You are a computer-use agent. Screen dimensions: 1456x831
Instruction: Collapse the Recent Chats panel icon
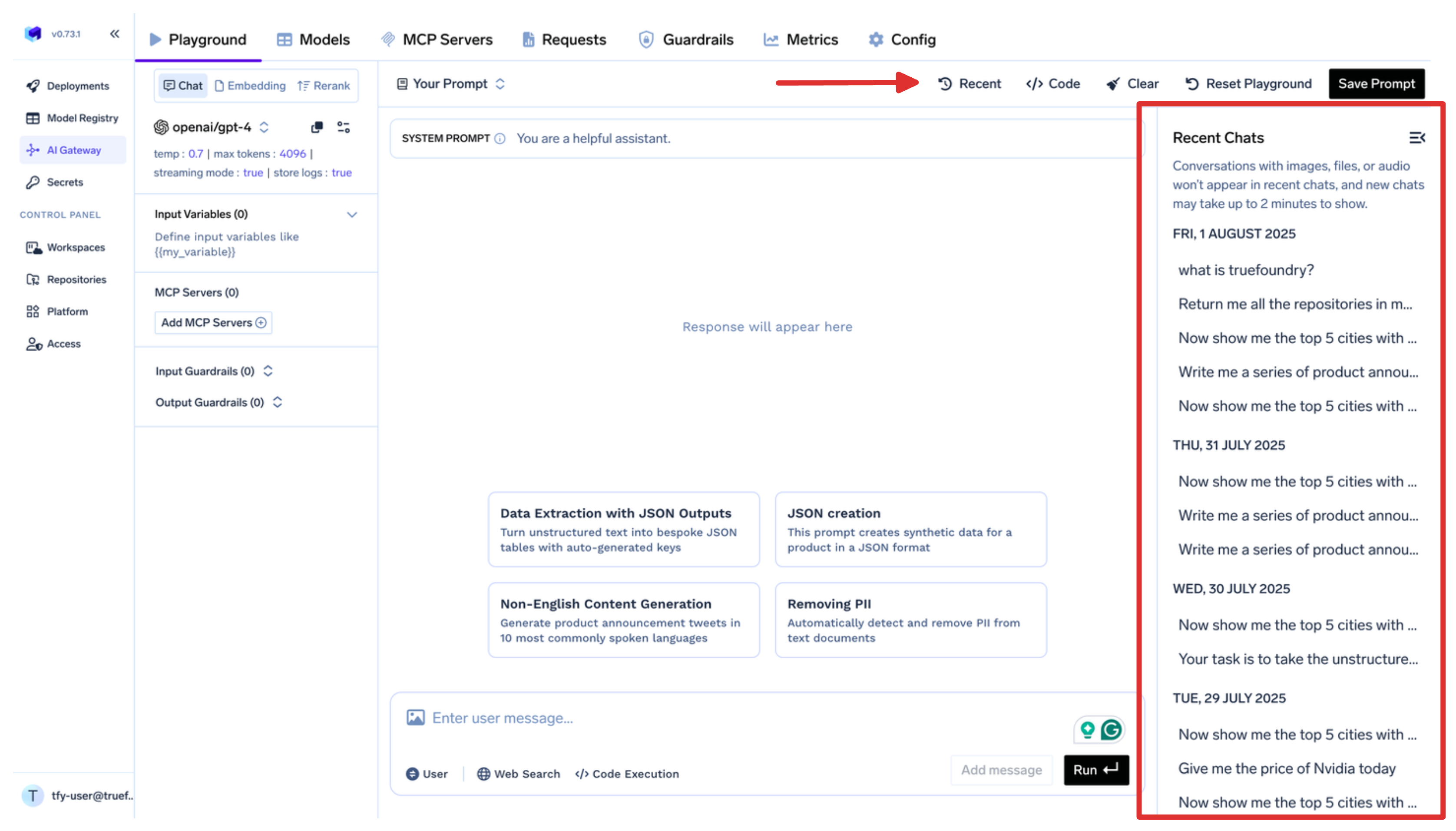pos(1416,138)
